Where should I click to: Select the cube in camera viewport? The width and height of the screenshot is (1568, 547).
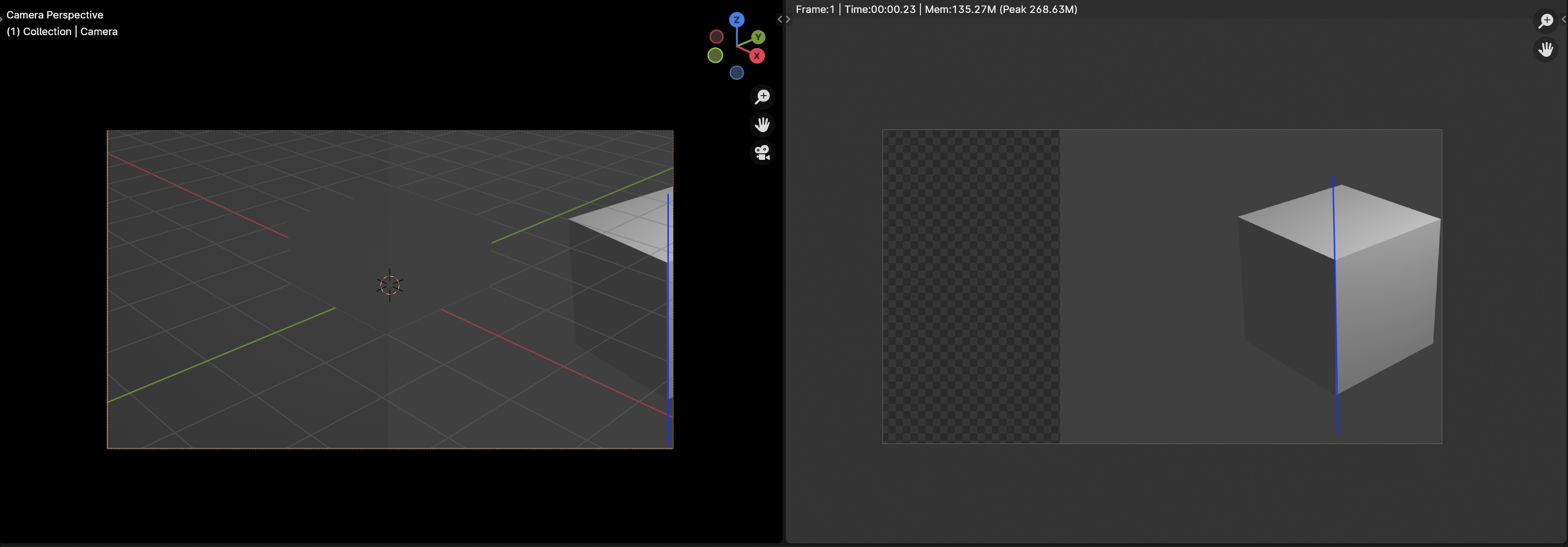point(621,292)
